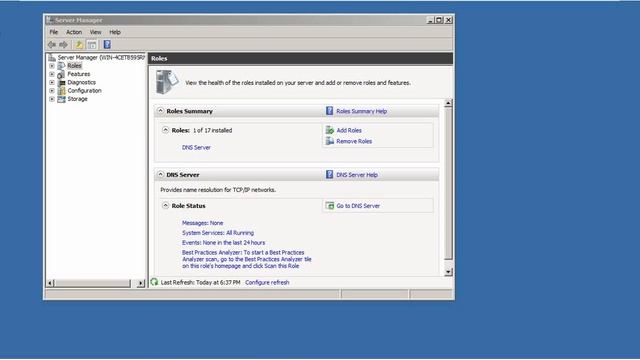Click the Configuration tree node icon
The height and width of the screenshot is (360, 640).
pyautogui.click(x=61, y=91)
